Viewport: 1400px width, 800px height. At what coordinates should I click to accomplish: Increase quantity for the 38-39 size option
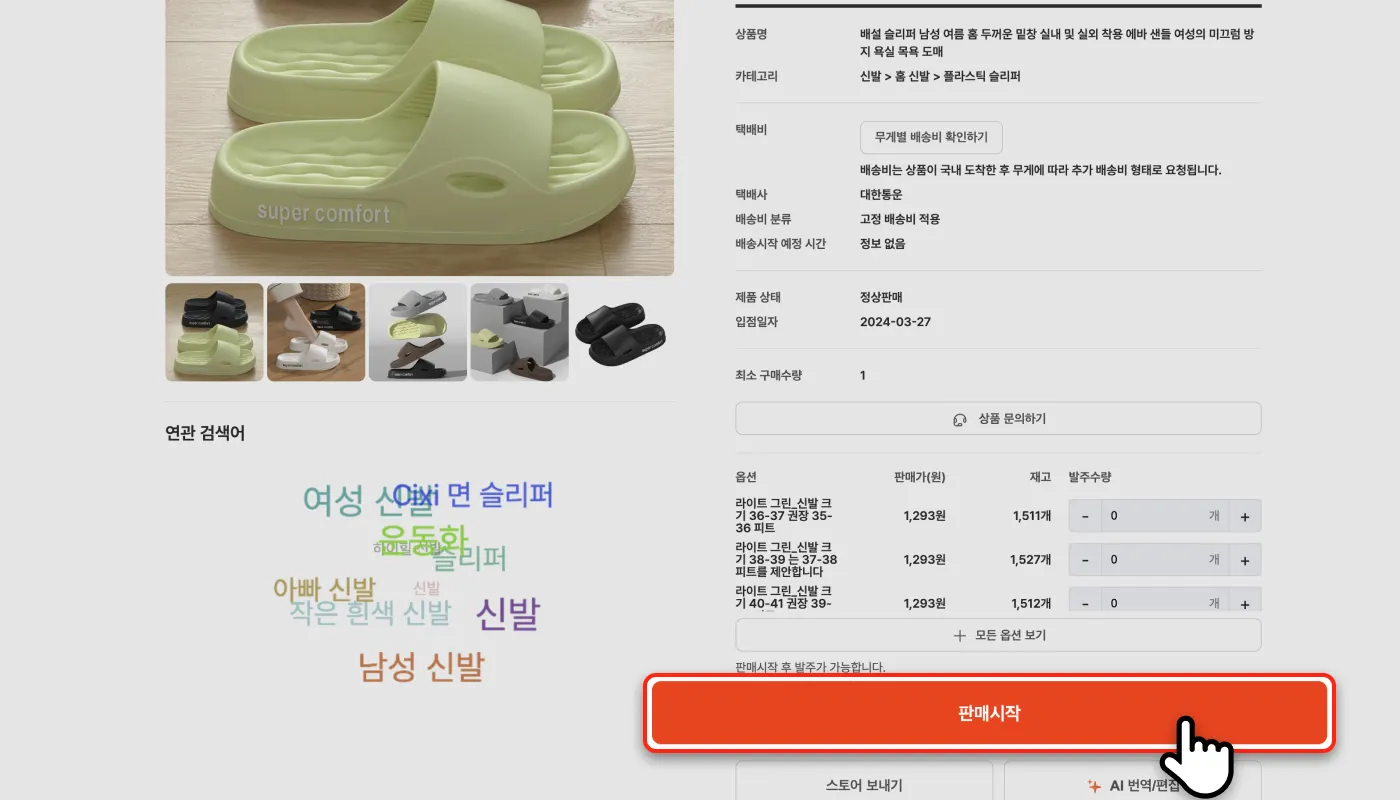1245,560
